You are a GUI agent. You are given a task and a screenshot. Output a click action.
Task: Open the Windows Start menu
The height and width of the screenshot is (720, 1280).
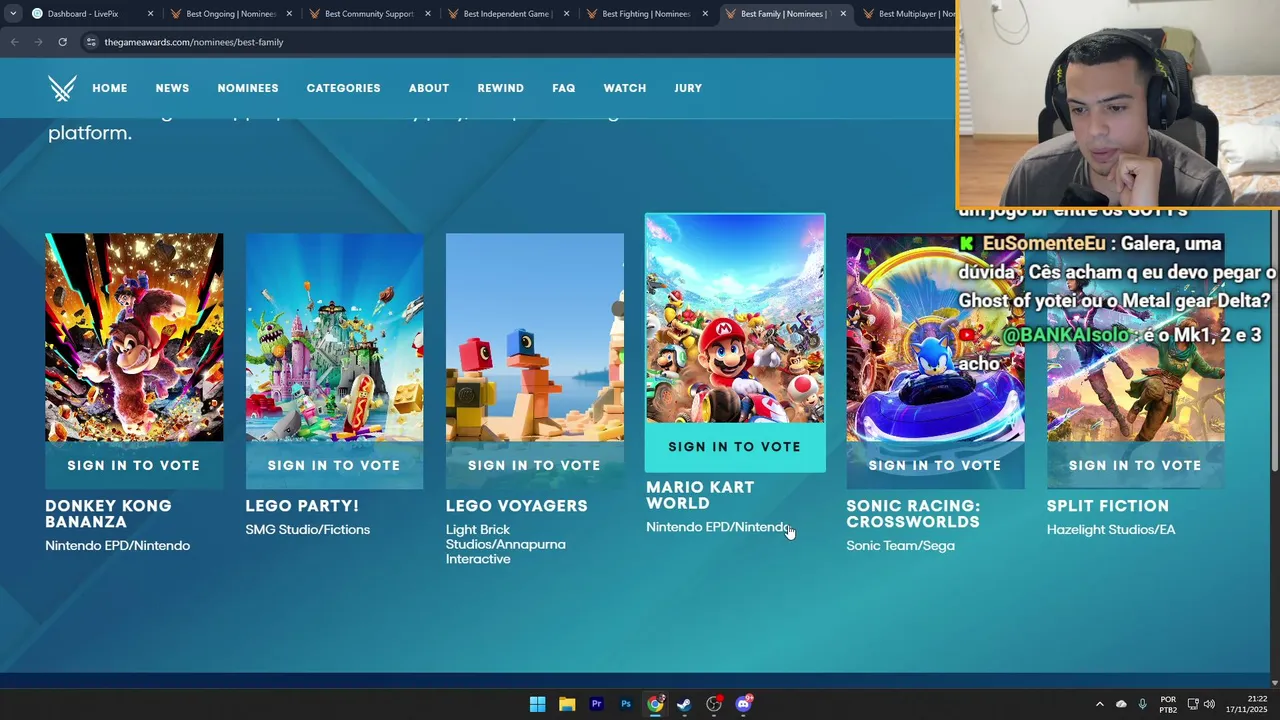[537, 704]
